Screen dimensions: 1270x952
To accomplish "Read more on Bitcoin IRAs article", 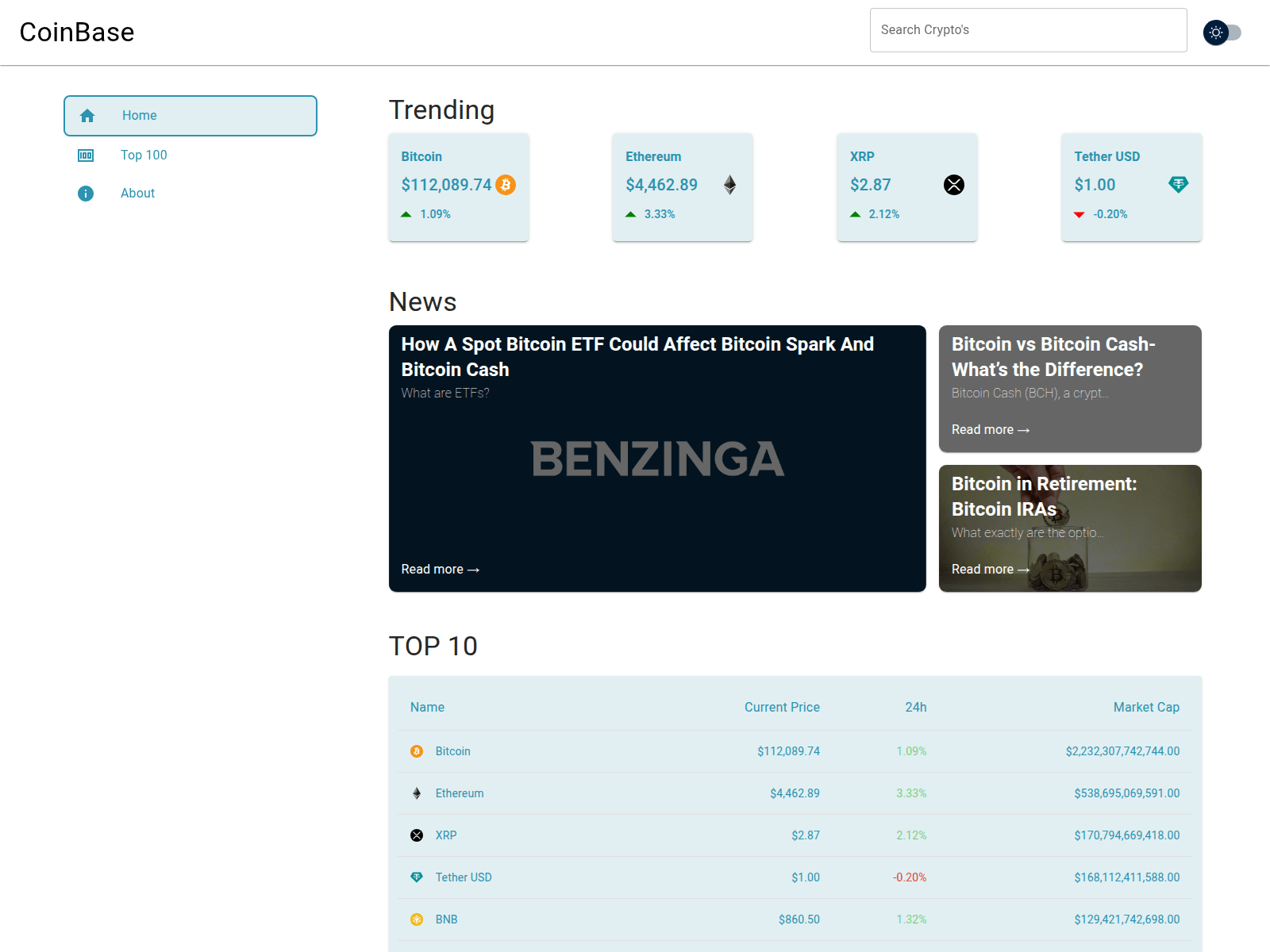I will (991, 570).
